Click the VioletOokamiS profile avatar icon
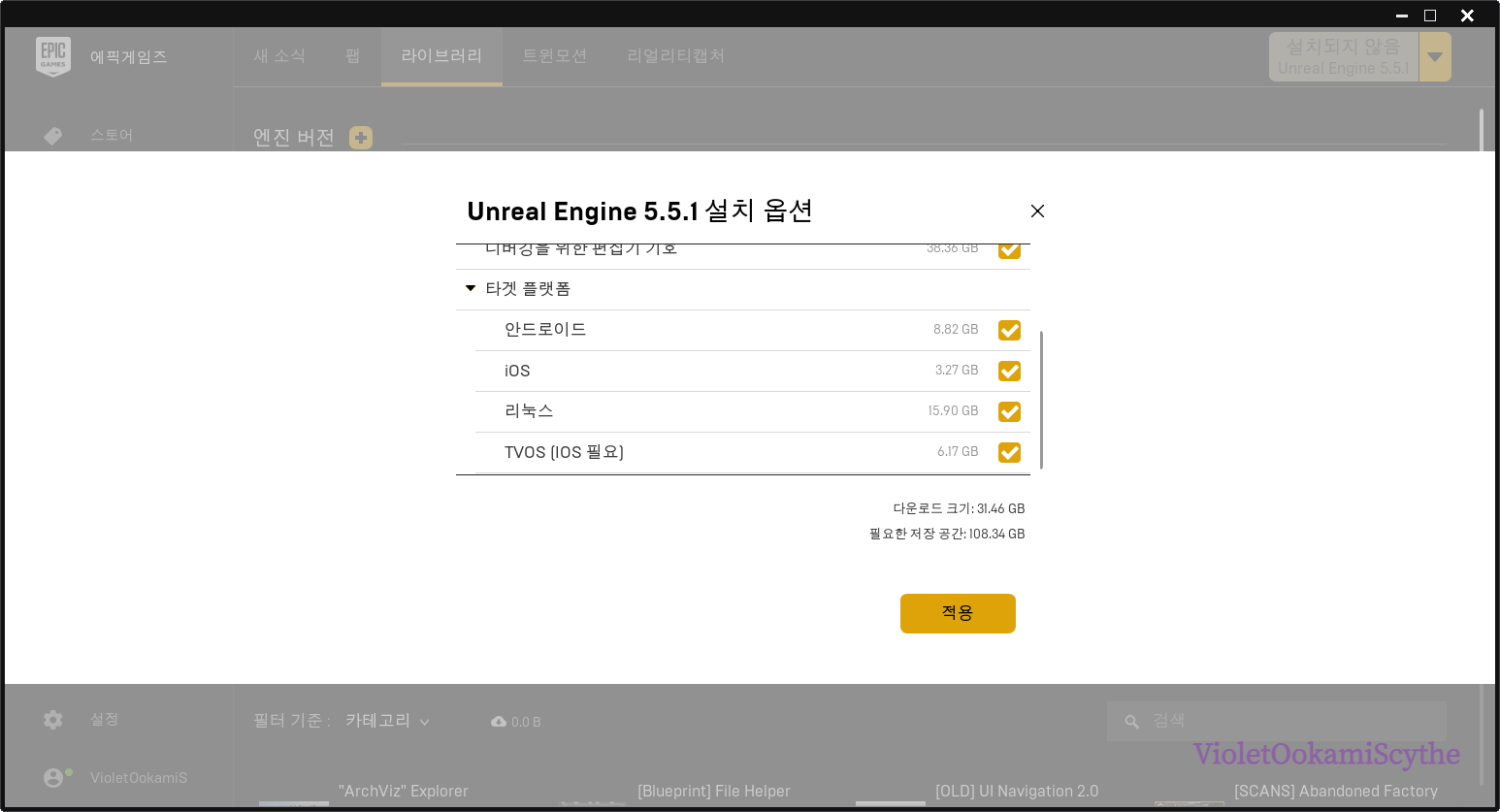Image resolution: width=1500 pixels, height=812 pixels. tap(53, 778)
